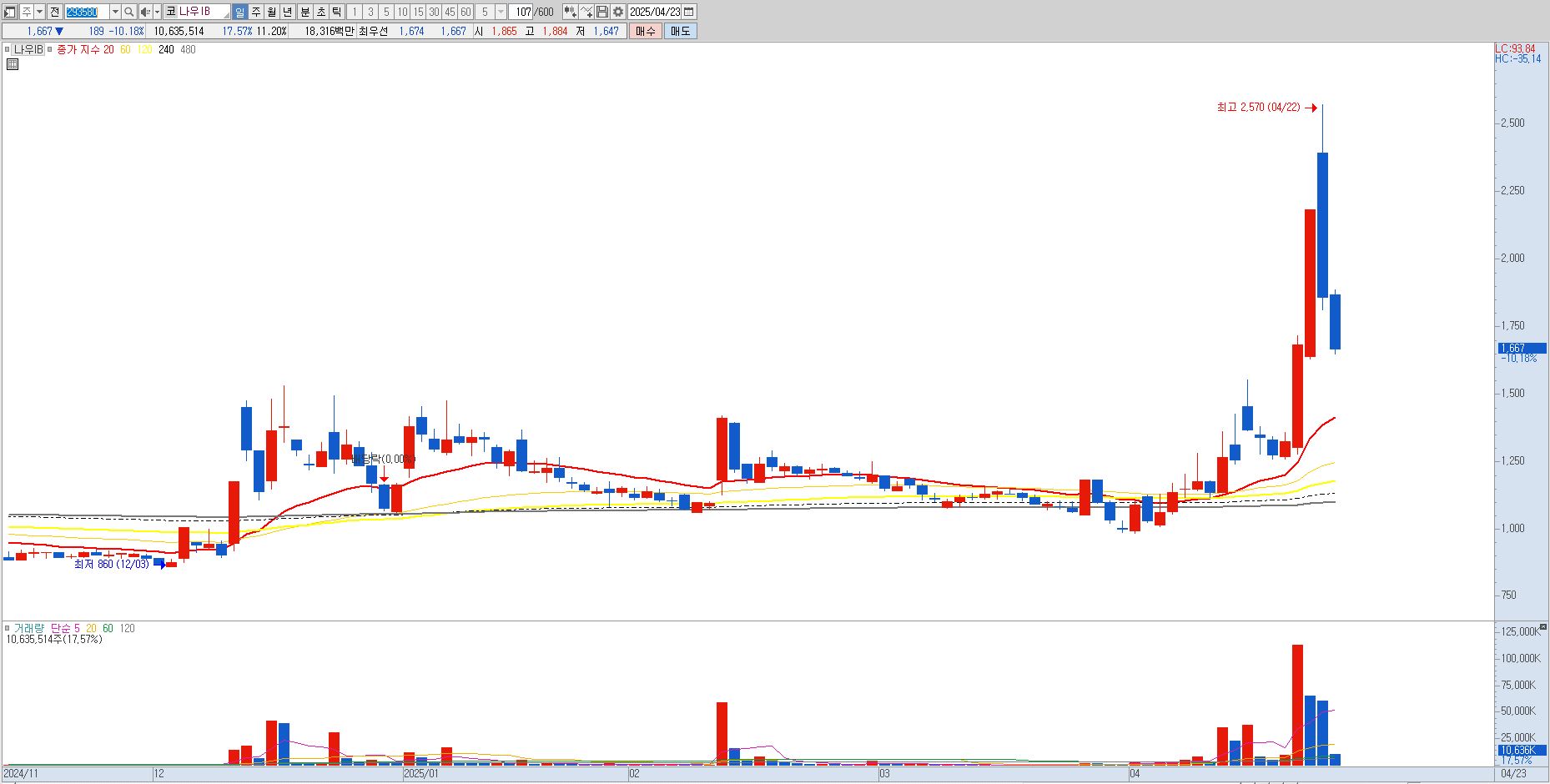Click the 거래량 volume indicator label
The height and width of the screenshot is (784, 1550).
click(28, 628)
